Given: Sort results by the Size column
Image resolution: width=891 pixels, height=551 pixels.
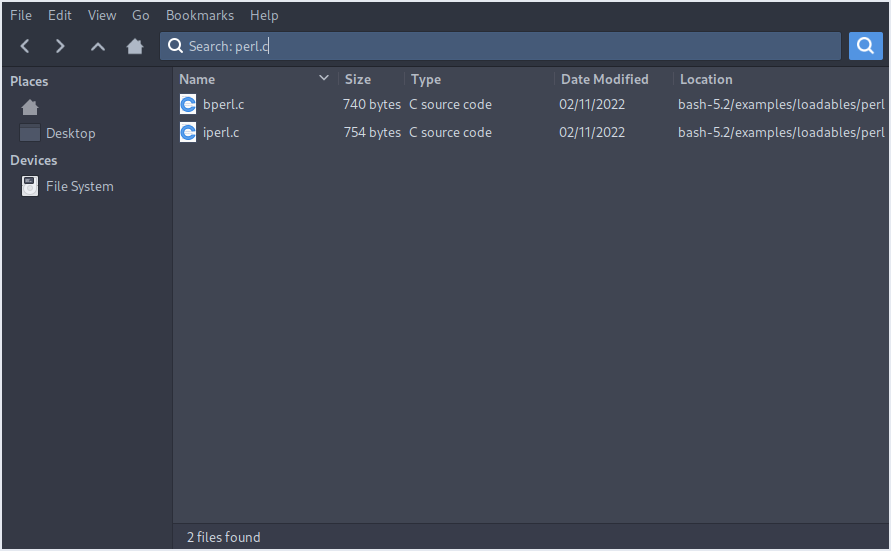Looking at the screenshot, I should tap(358, 80).
